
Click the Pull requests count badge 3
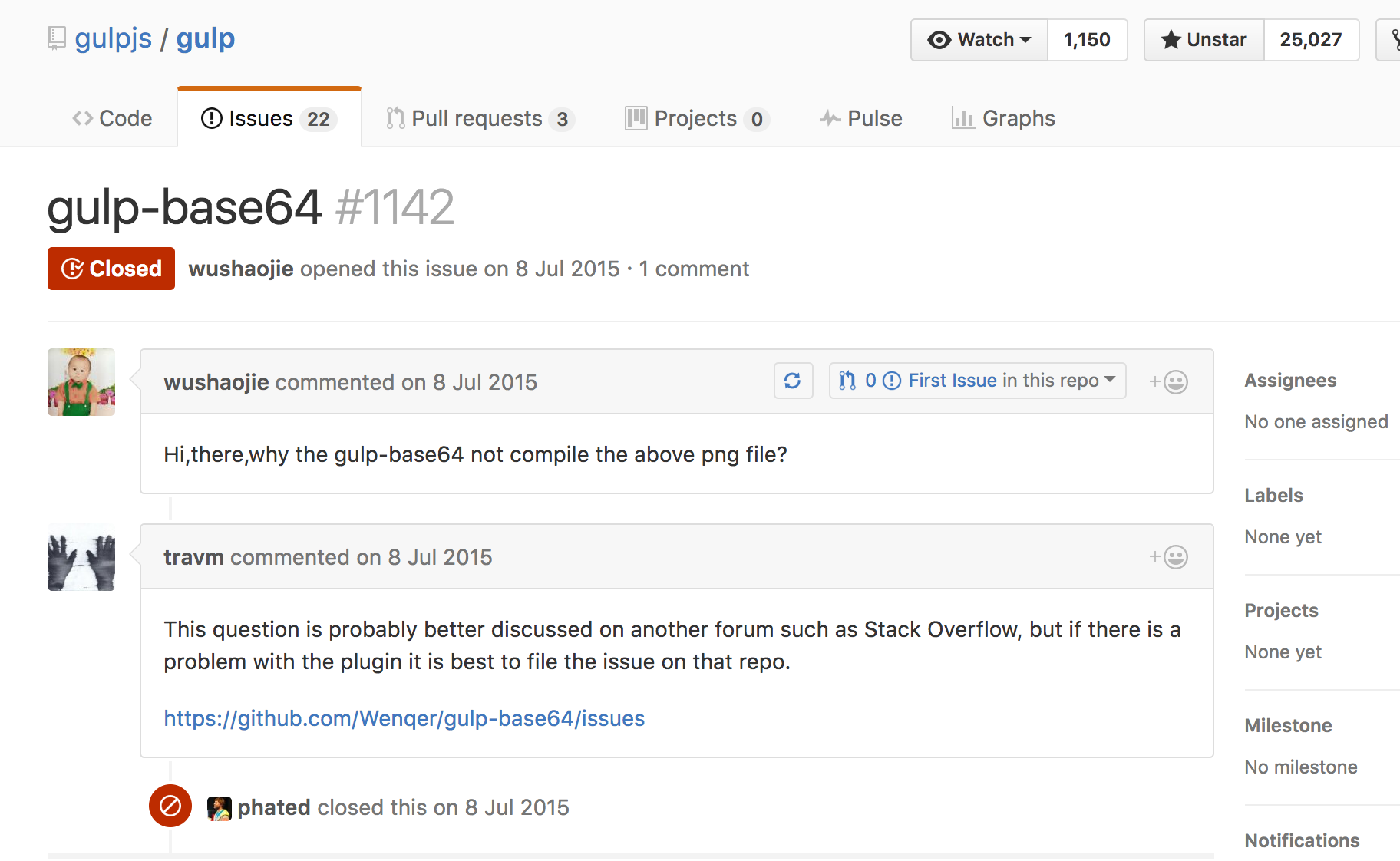pos(563,119)
